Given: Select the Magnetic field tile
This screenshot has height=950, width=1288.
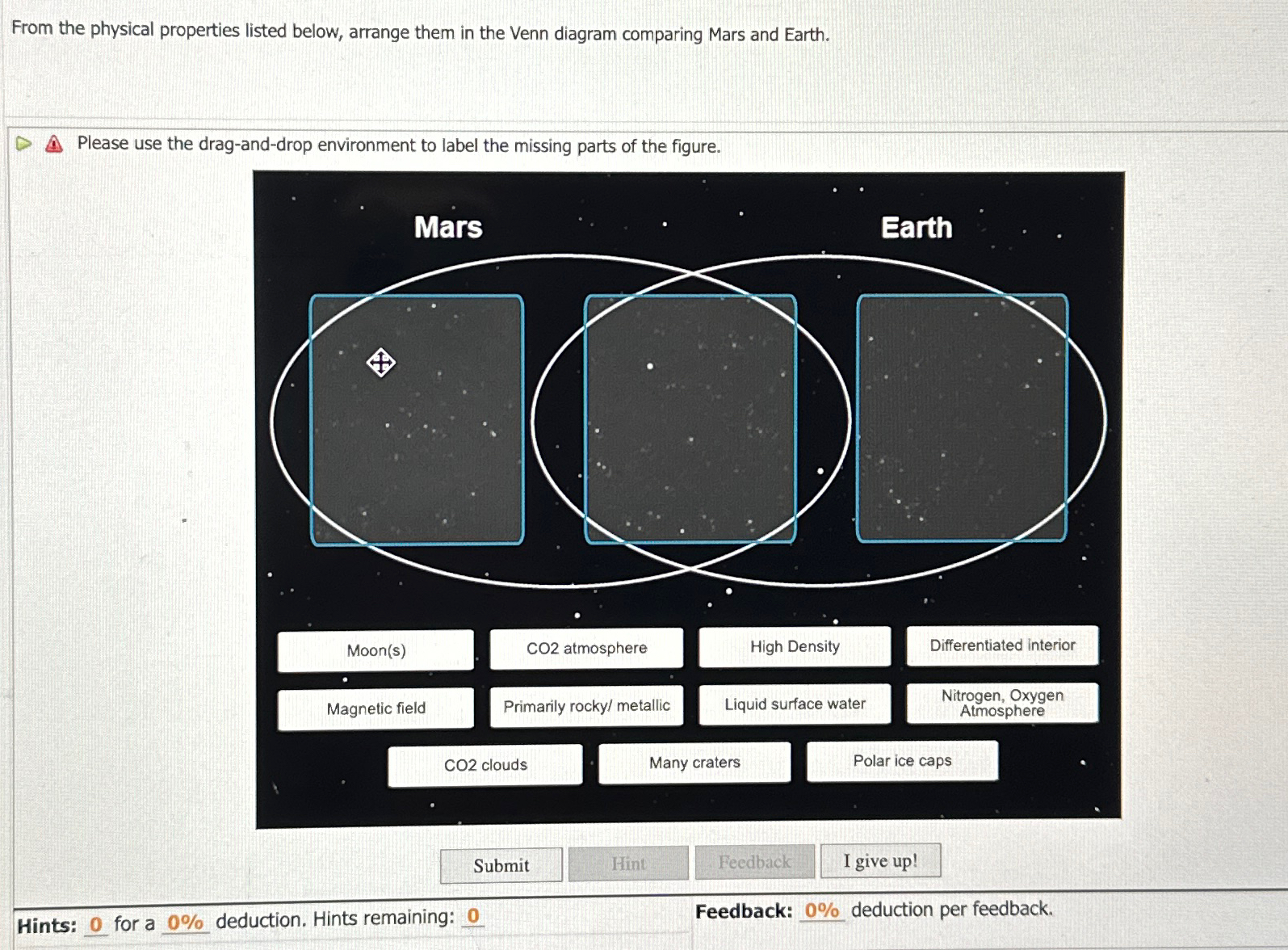Looking at the screenshot, I should [375, 708].
